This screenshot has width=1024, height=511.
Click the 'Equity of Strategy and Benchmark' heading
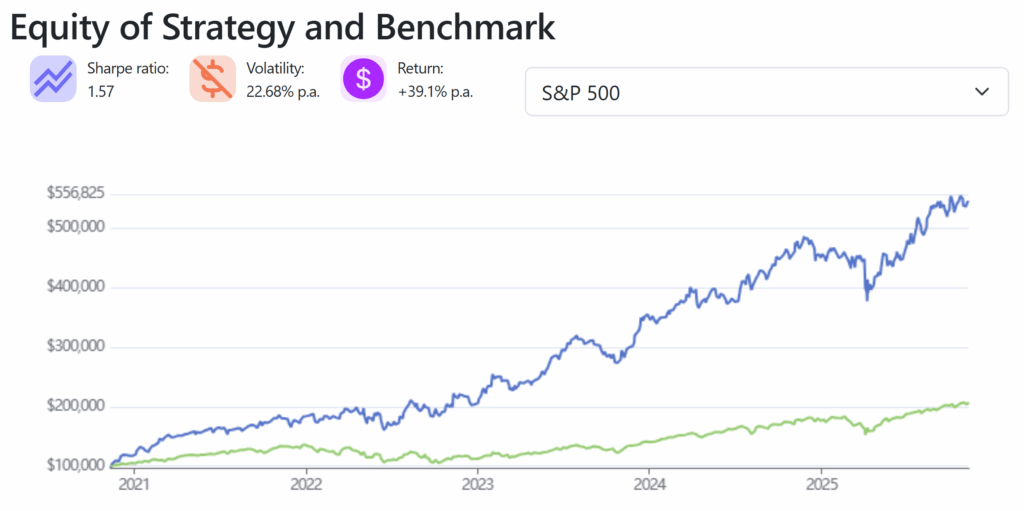point(282,28)
